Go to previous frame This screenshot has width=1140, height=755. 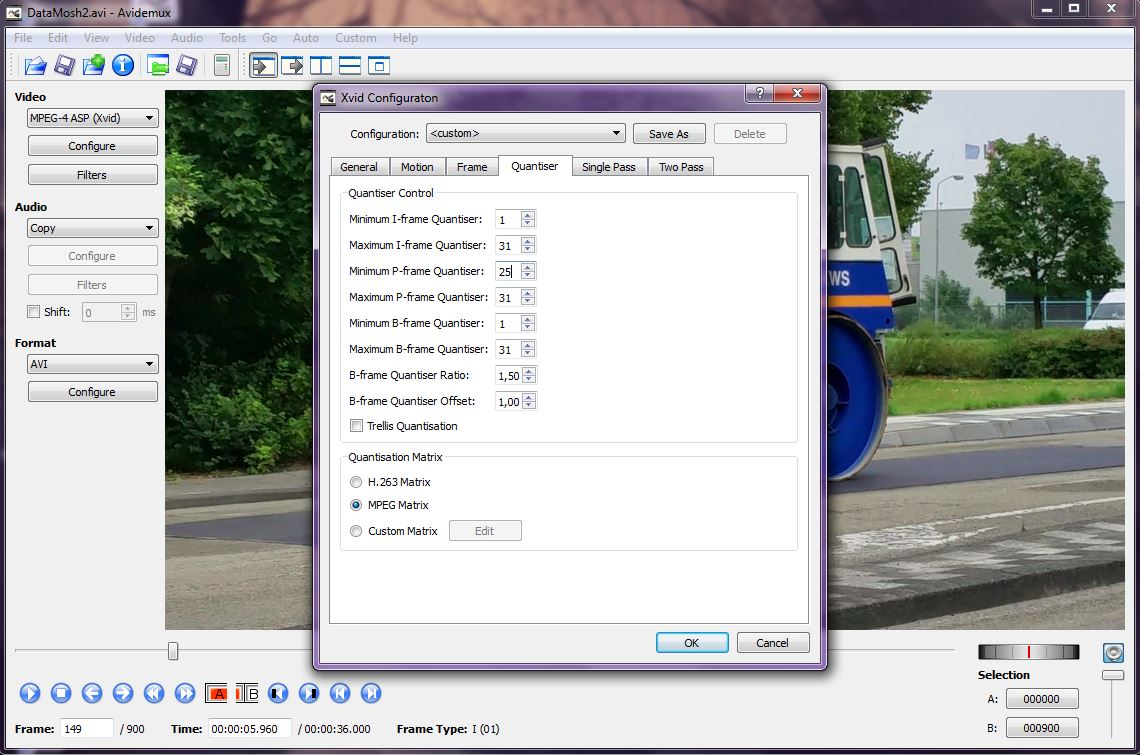tap(92, 693)
